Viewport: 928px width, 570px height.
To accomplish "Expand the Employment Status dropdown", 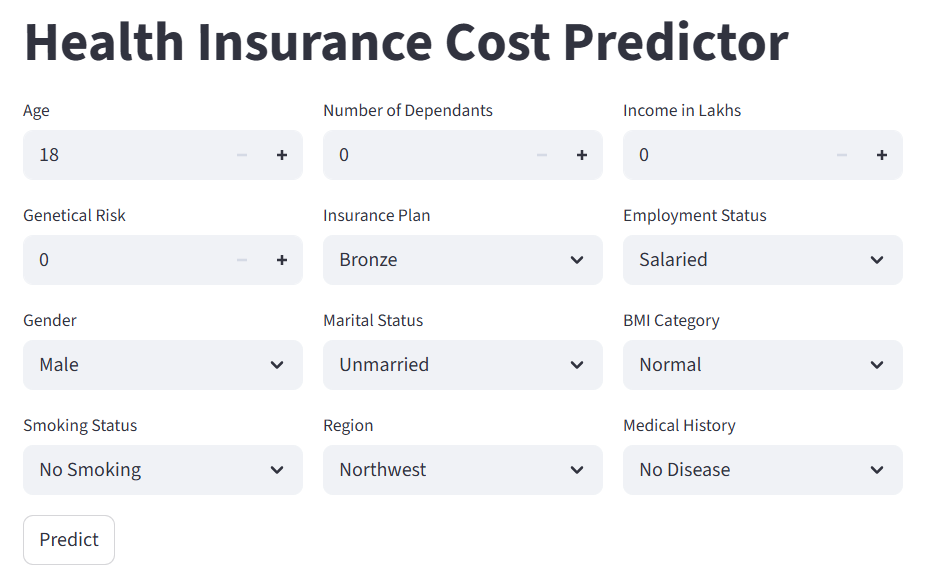I will [x=762, y=260].
